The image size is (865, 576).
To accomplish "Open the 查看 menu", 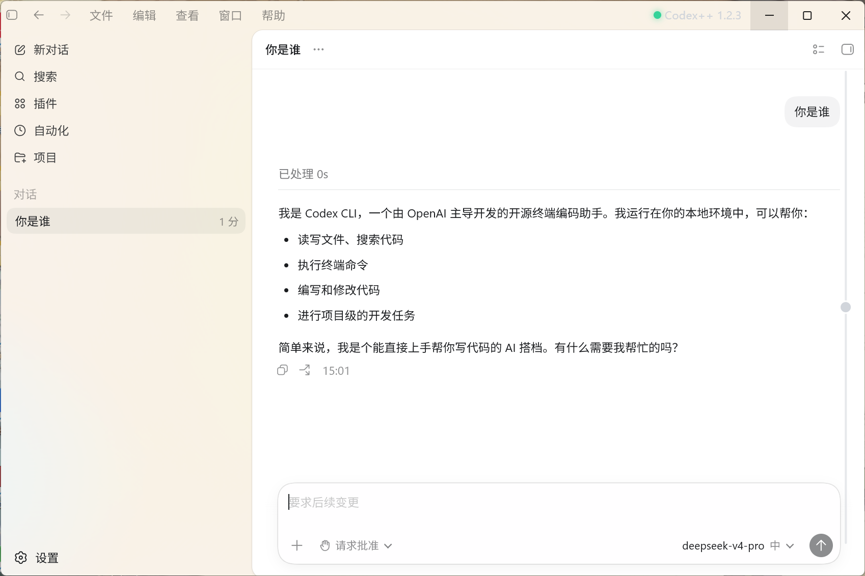I will point(187,15).
